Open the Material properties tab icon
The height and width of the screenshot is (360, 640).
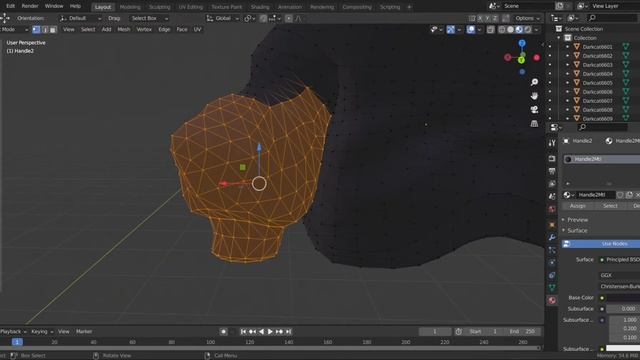[x=552, y=300]
